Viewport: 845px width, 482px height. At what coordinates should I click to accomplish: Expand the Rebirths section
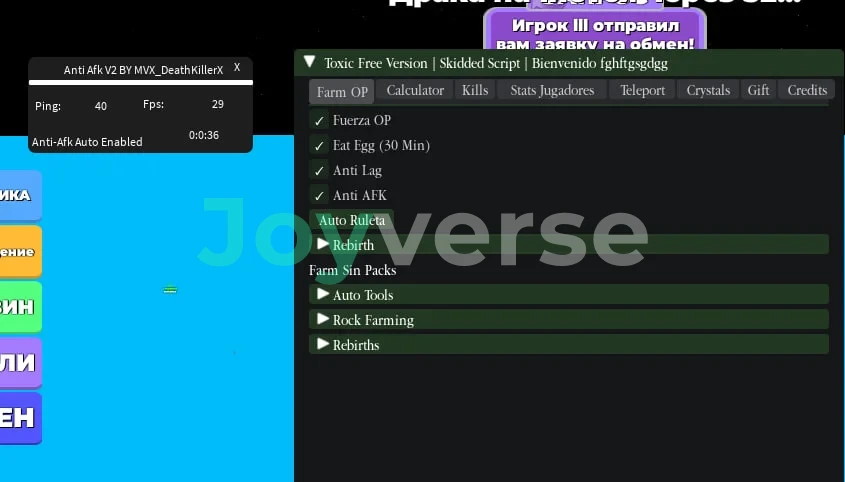(323, 344)
